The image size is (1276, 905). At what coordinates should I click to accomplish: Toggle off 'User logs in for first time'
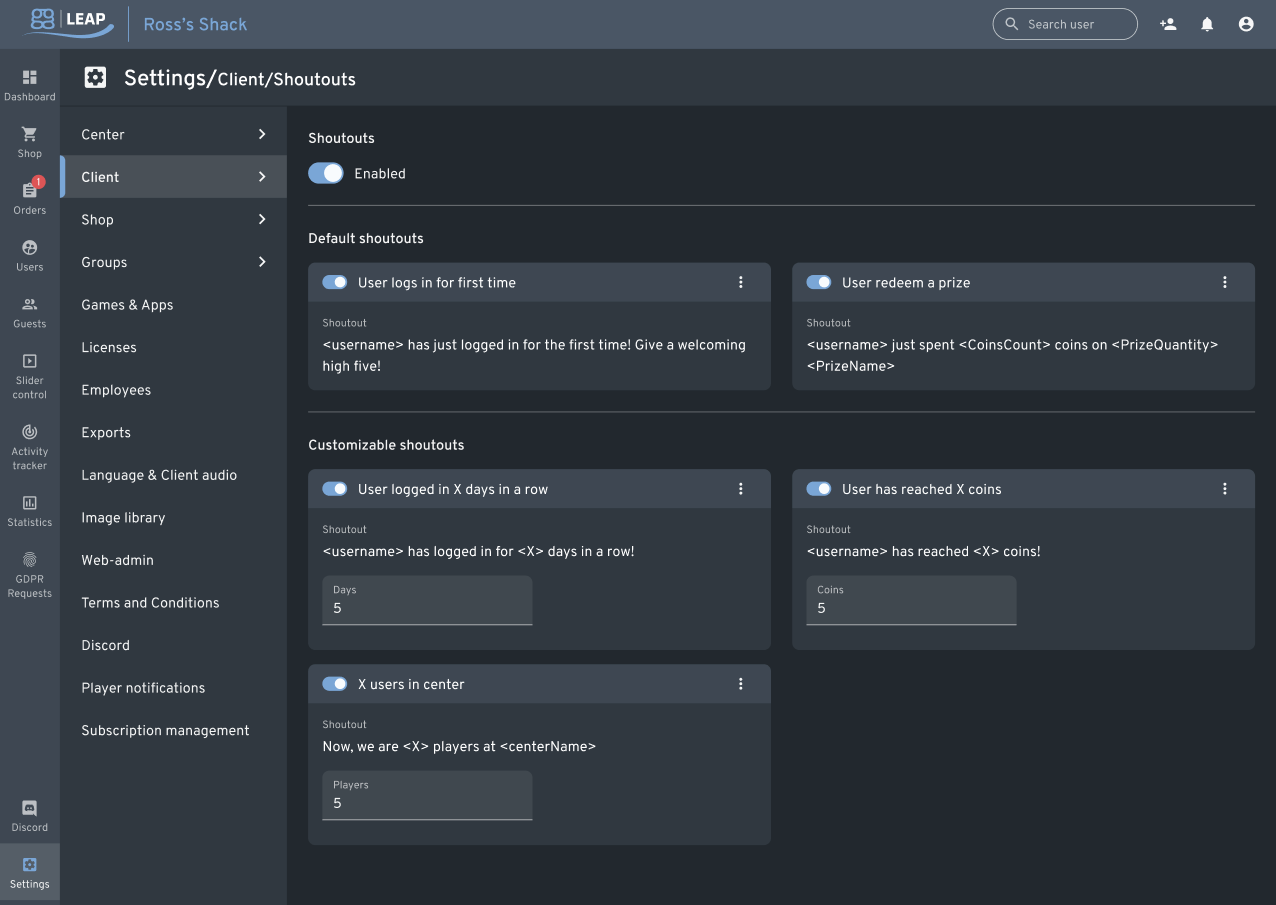pyautogui.click(x=335, y=283)
